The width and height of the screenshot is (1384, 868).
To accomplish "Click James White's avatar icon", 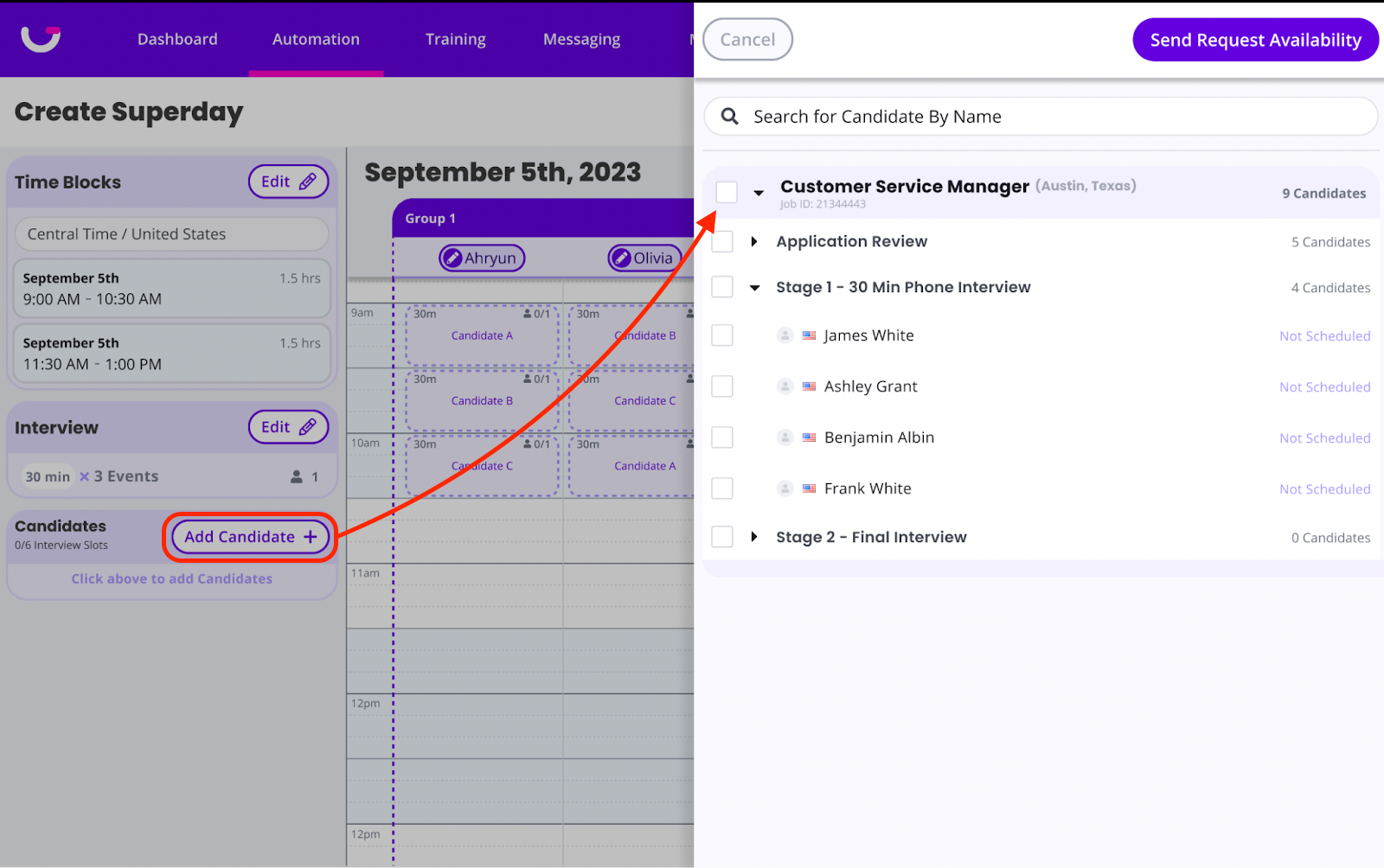I will [x=785, y=335].
